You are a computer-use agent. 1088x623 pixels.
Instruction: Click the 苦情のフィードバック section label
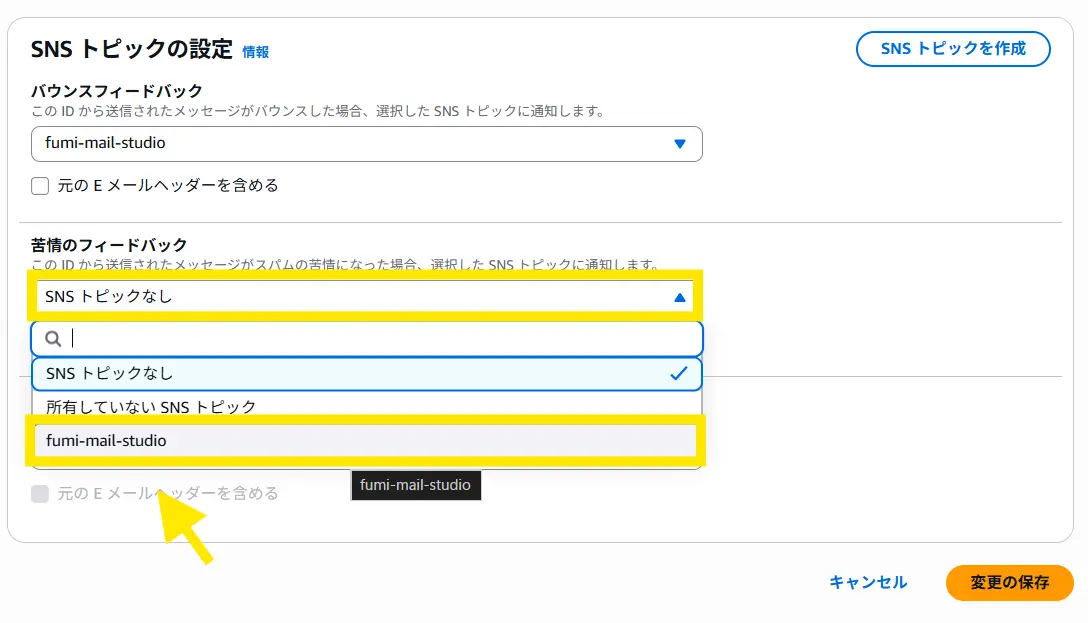click(109, 245)
